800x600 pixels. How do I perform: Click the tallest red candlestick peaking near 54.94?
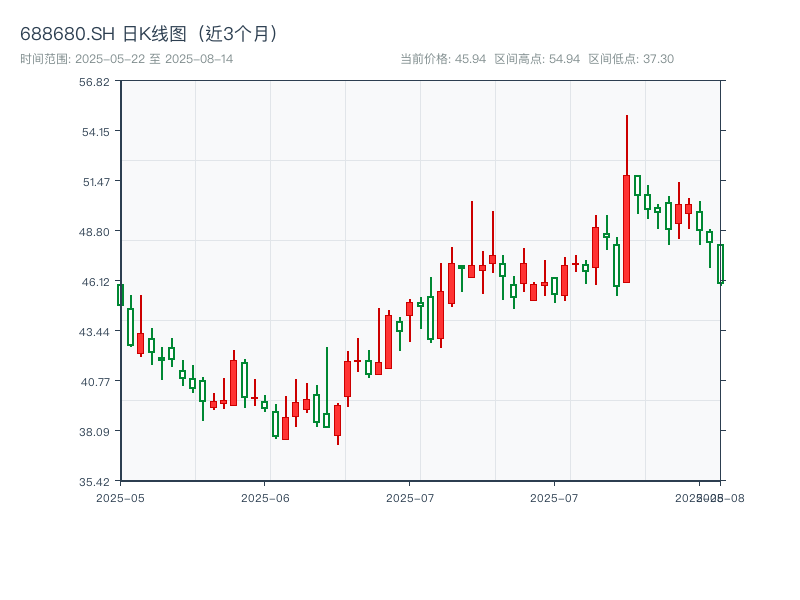coord(627,228)
